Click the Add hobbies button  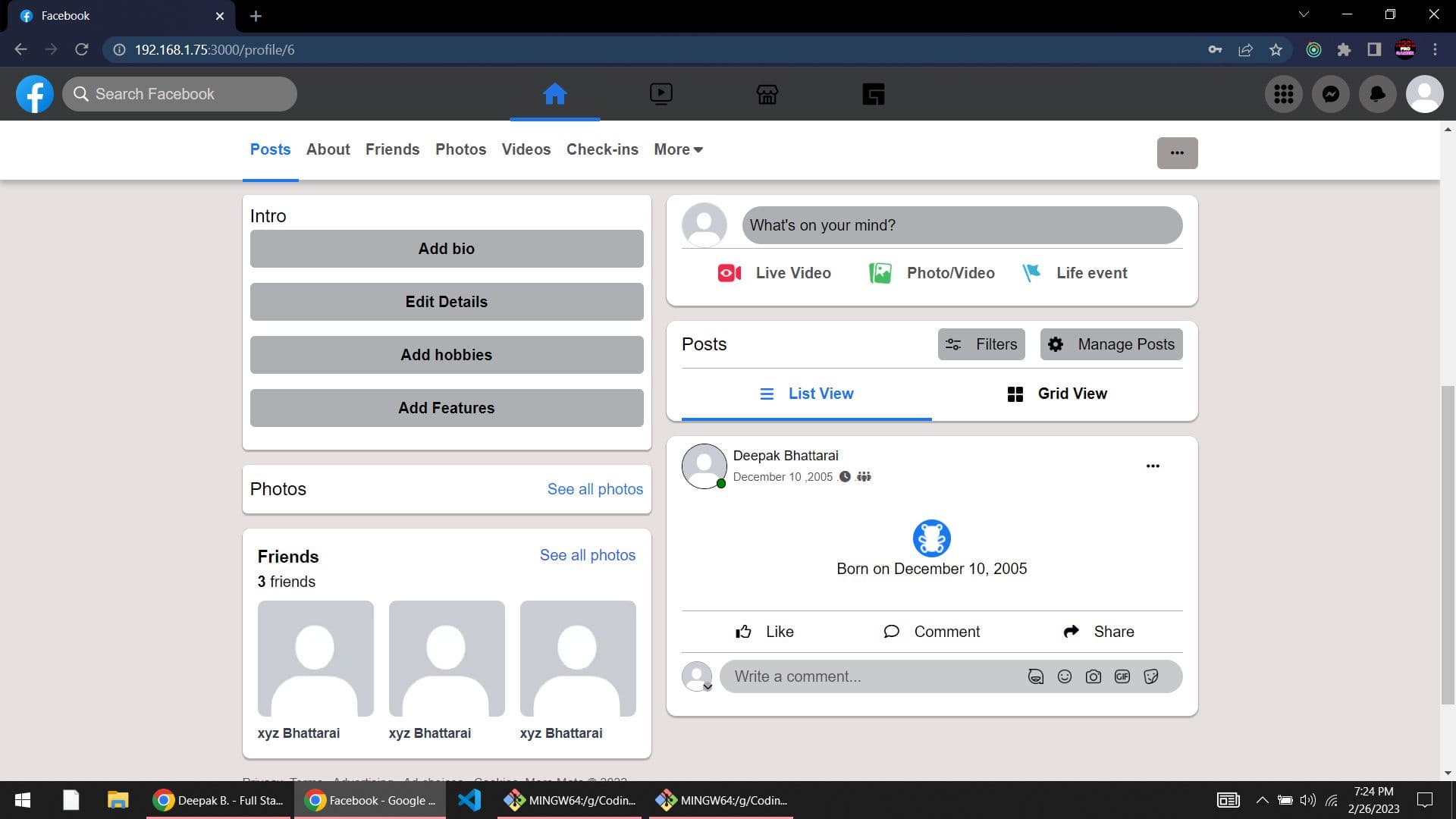coord(447,355)
